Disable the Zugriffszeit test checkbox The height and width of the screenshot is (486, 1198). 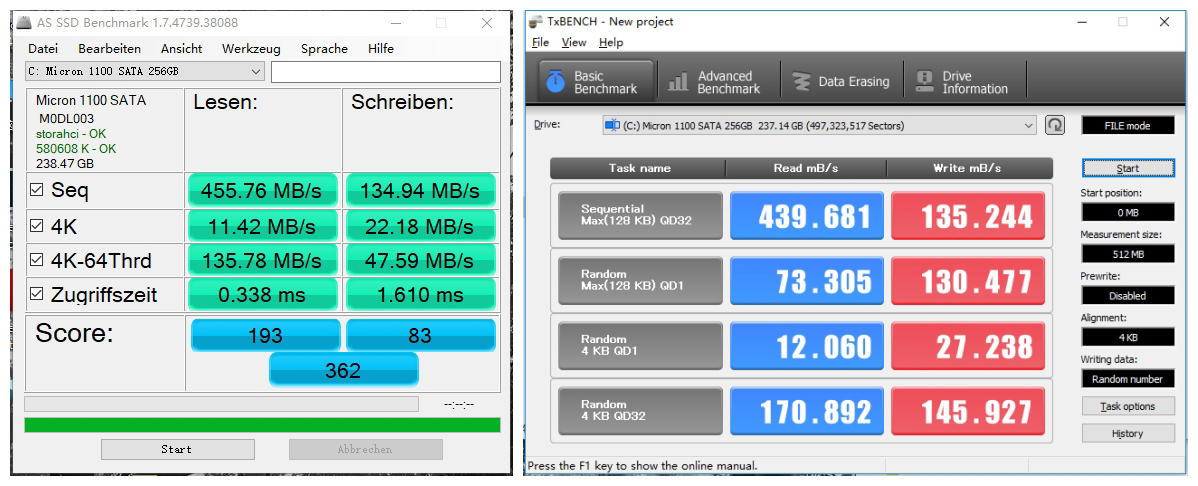(x=38, y=296)
